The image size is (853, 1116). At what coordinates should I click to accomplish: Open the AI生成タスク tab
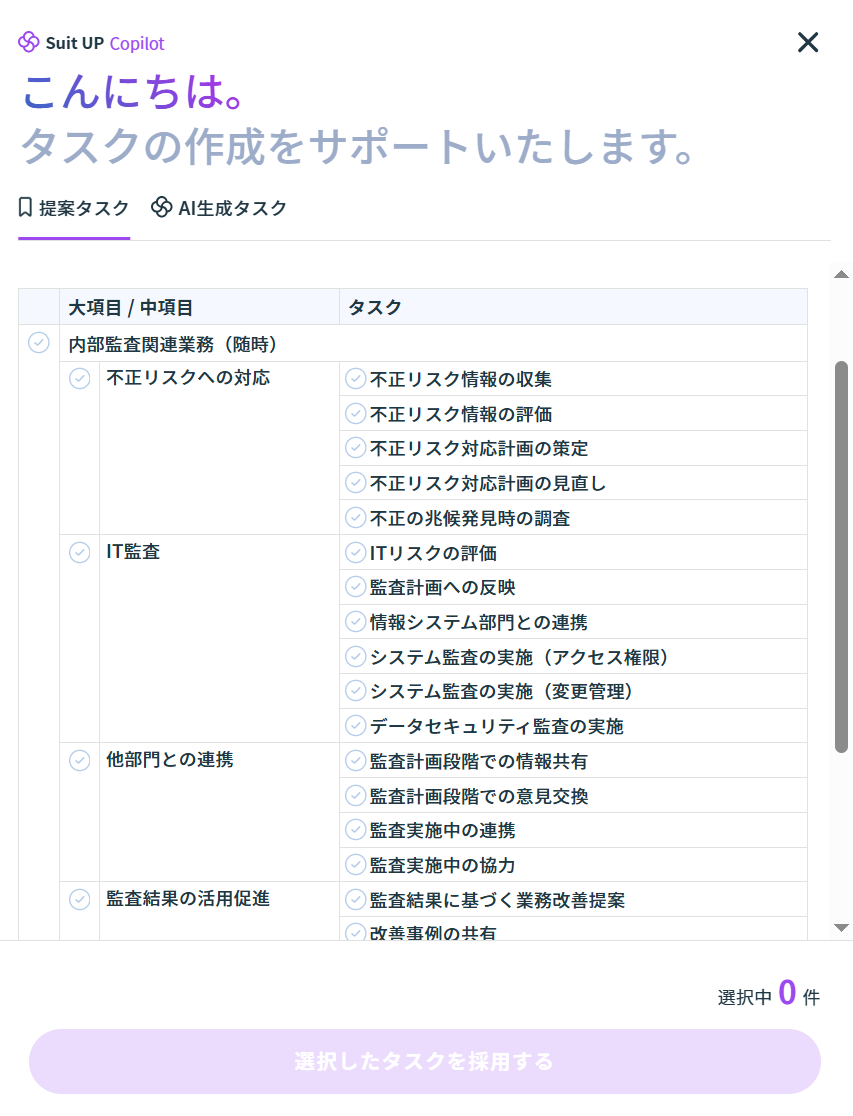click(219, 208)
